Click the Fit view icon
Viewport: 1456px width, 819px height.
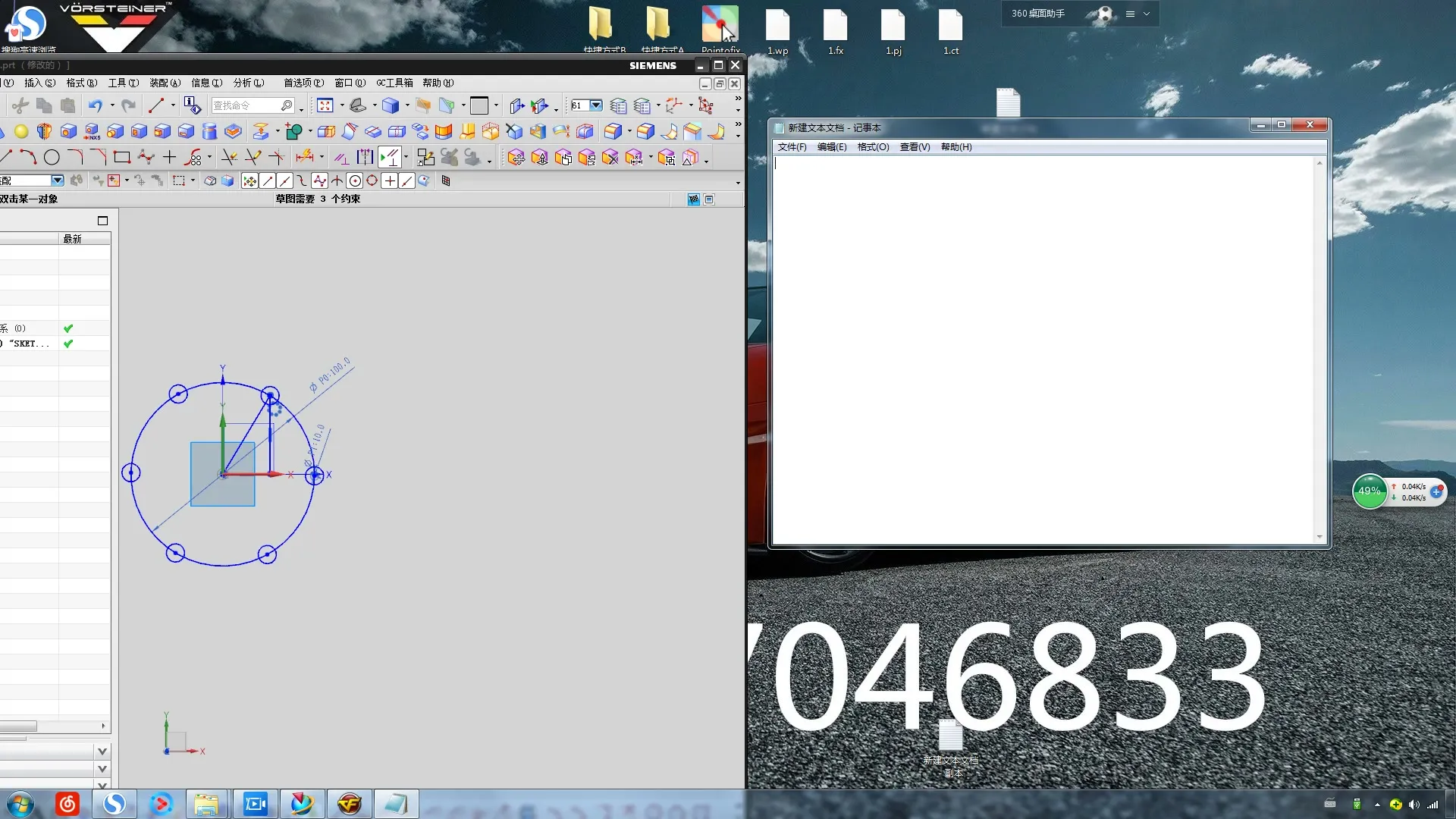tap(325, 106)
